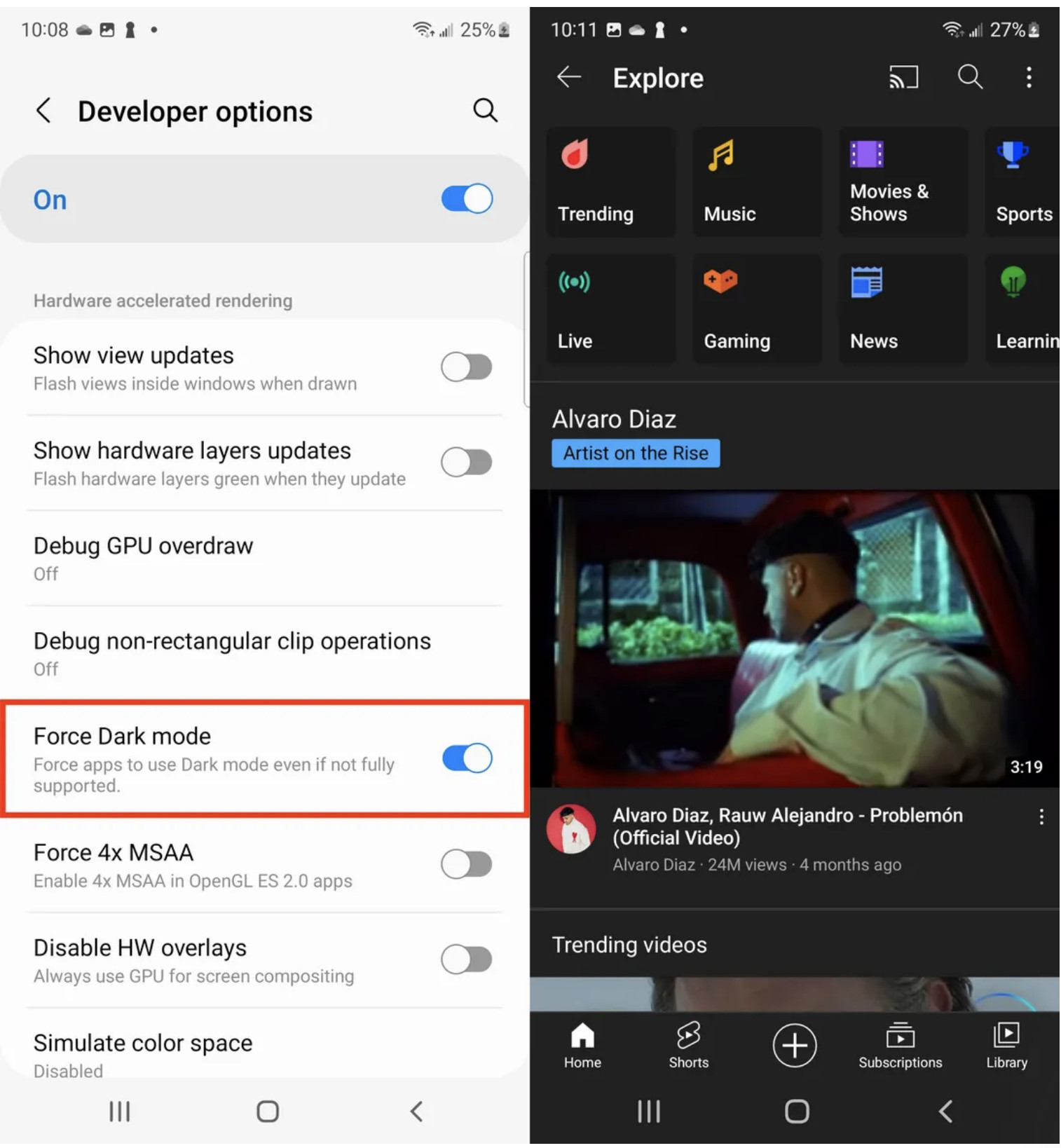Select the Trending videos heading
The height and width of the screenshot is (1148, 1061).
coord(629,945)
